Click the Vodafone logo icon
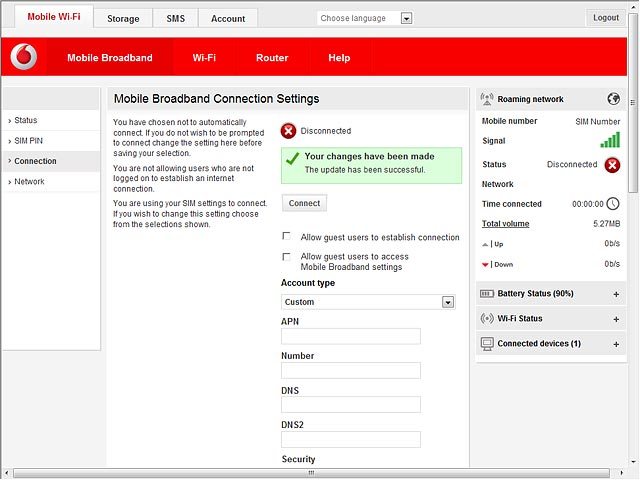 24,57
